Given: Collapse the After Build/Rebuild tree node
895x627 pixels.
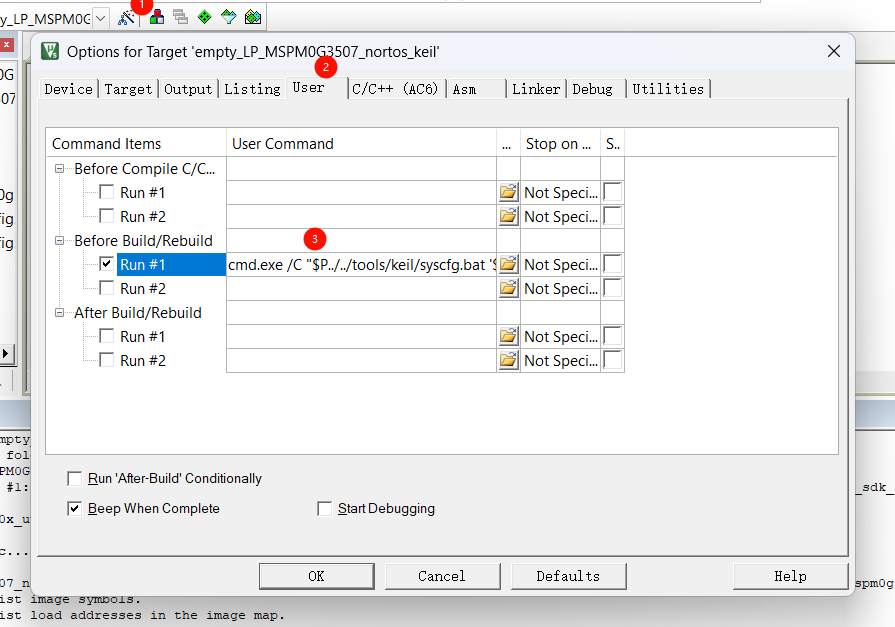Looking at the screenshot, I should pyautogui.click(x=61, y=313).
